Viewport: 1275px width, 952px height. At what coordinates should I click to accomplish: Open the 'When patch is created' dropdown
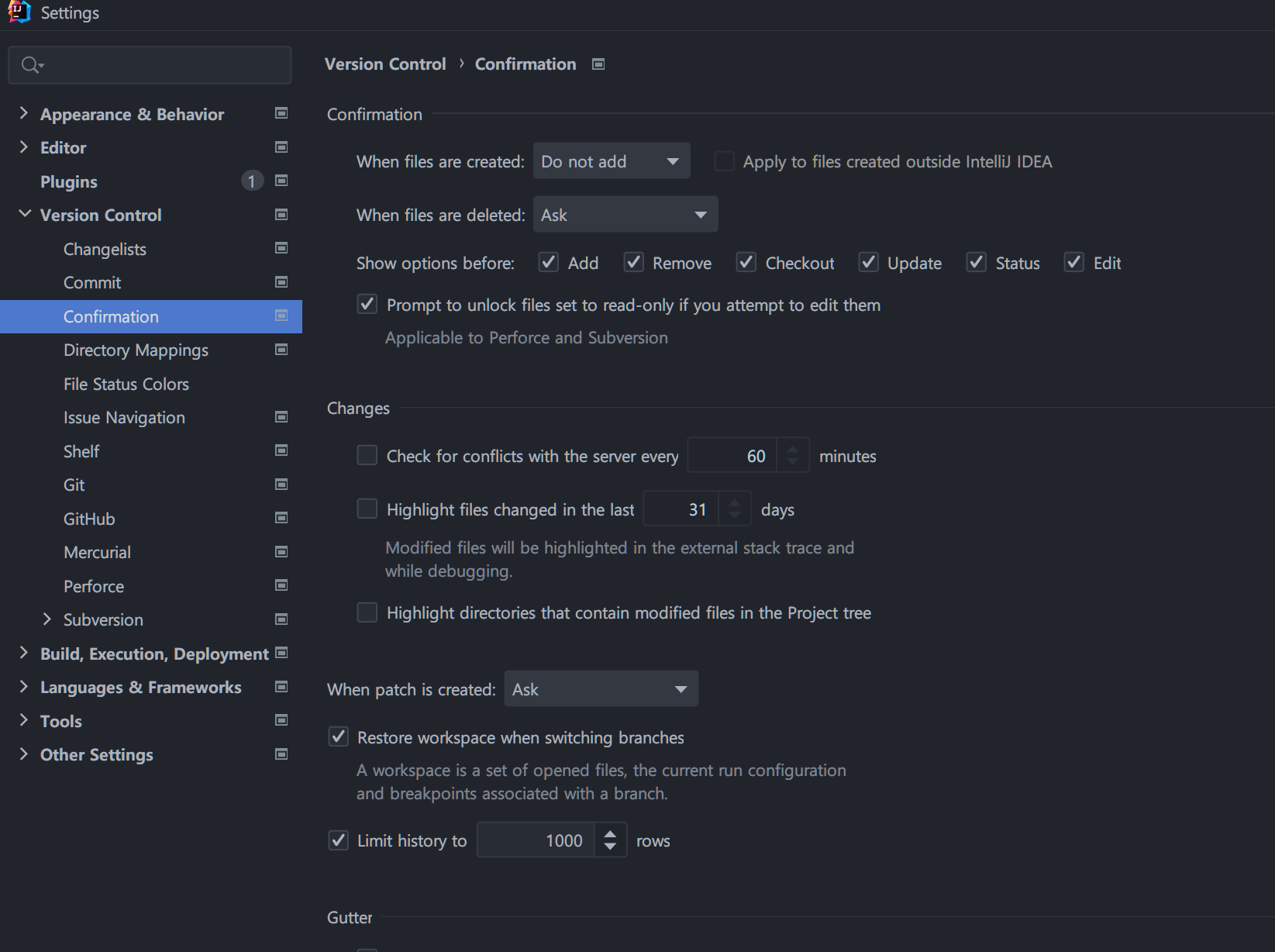pyautogui.click(x=601, y=689)
